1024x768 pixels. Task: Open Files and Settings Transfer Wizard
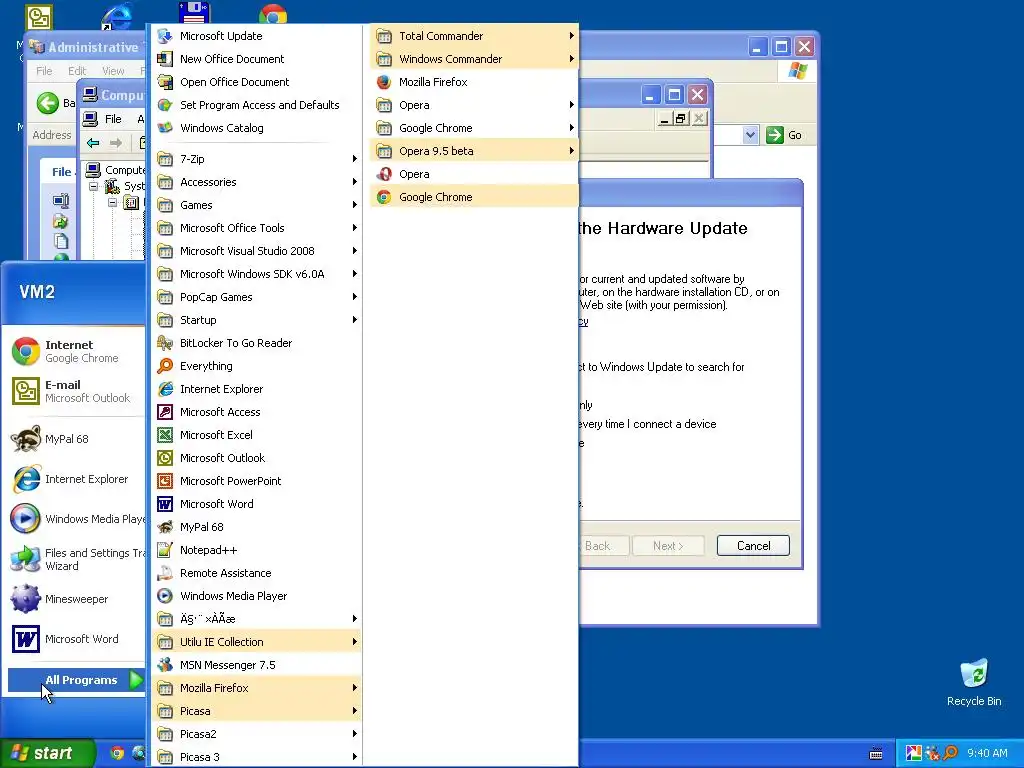(x=76, y=559)
